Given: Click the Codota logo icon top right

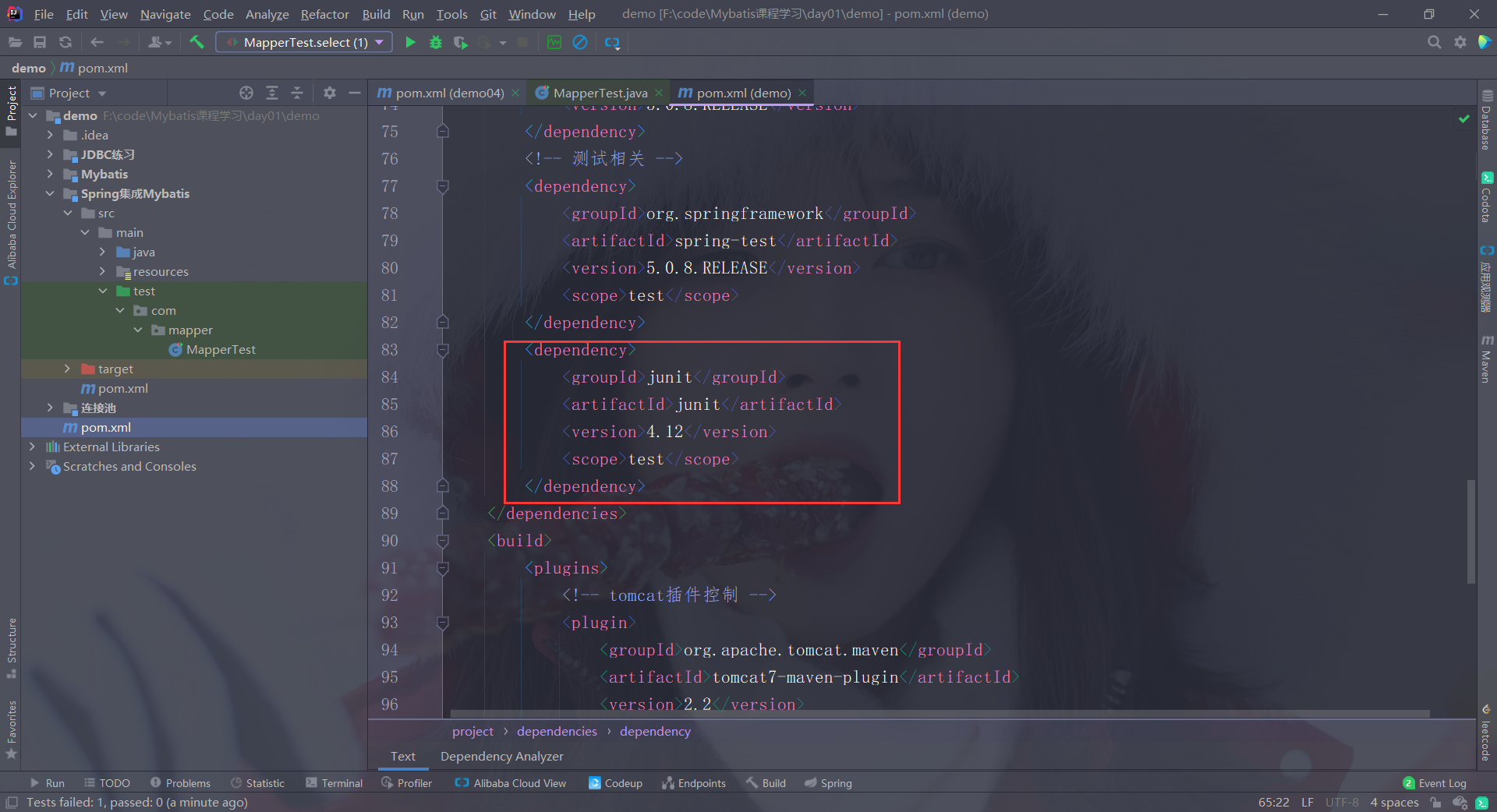Looking at the screenshot, I should [x=1485, y=42].
